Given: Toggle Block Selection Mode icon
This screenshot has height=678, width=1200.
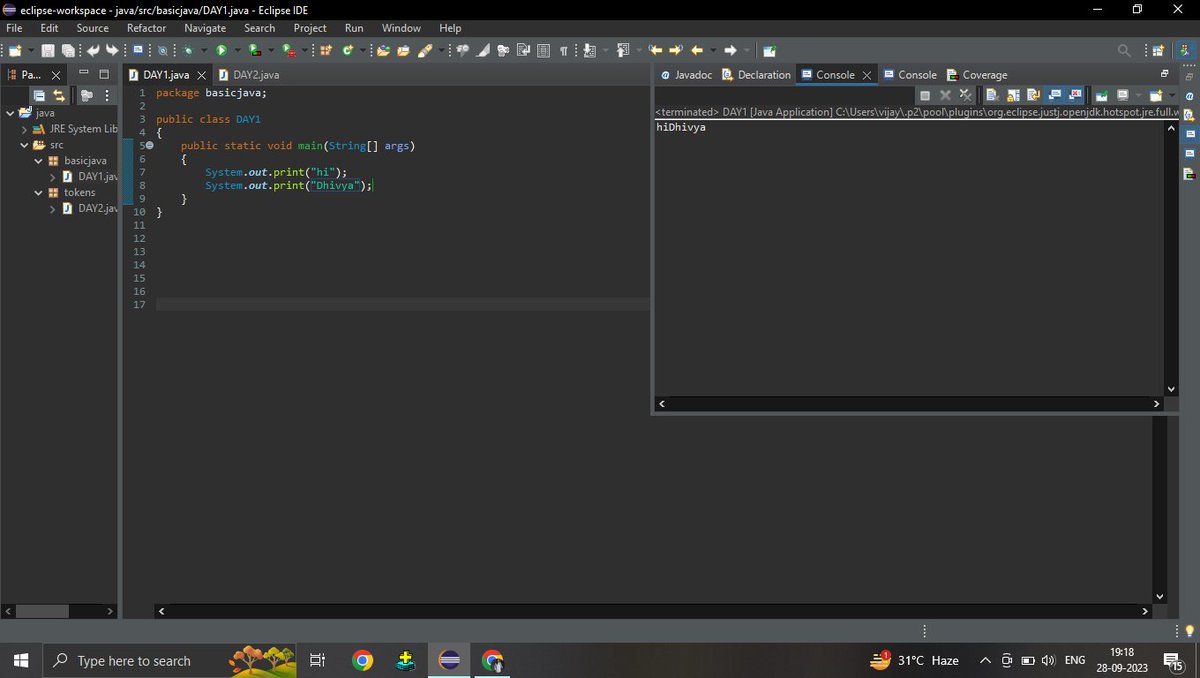Looking at the screenshot, I should click(x=543, y=50).
